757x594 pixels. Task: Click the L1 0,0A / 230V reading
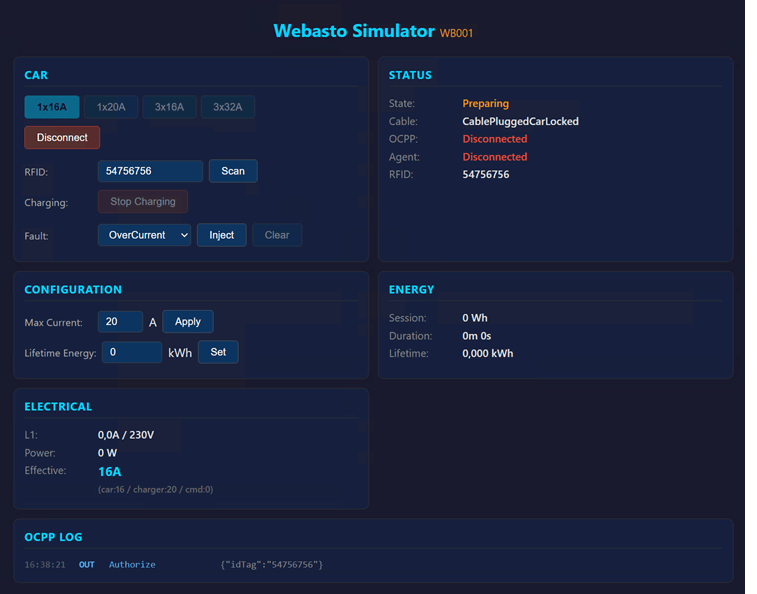point(126,435)
